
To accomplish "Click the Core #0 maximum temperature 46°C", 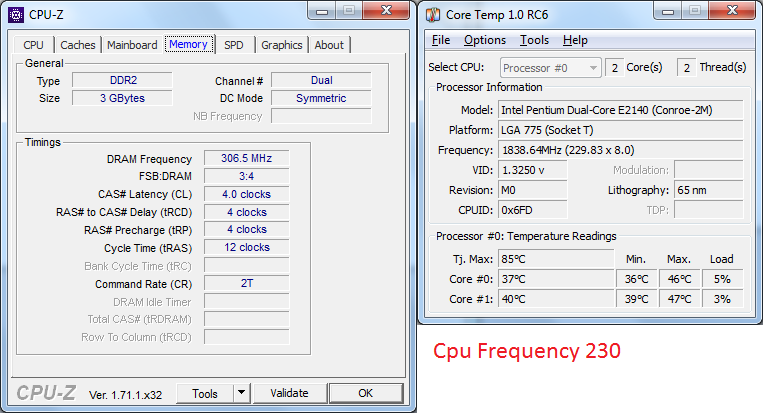I will click(x=679, y=279).
